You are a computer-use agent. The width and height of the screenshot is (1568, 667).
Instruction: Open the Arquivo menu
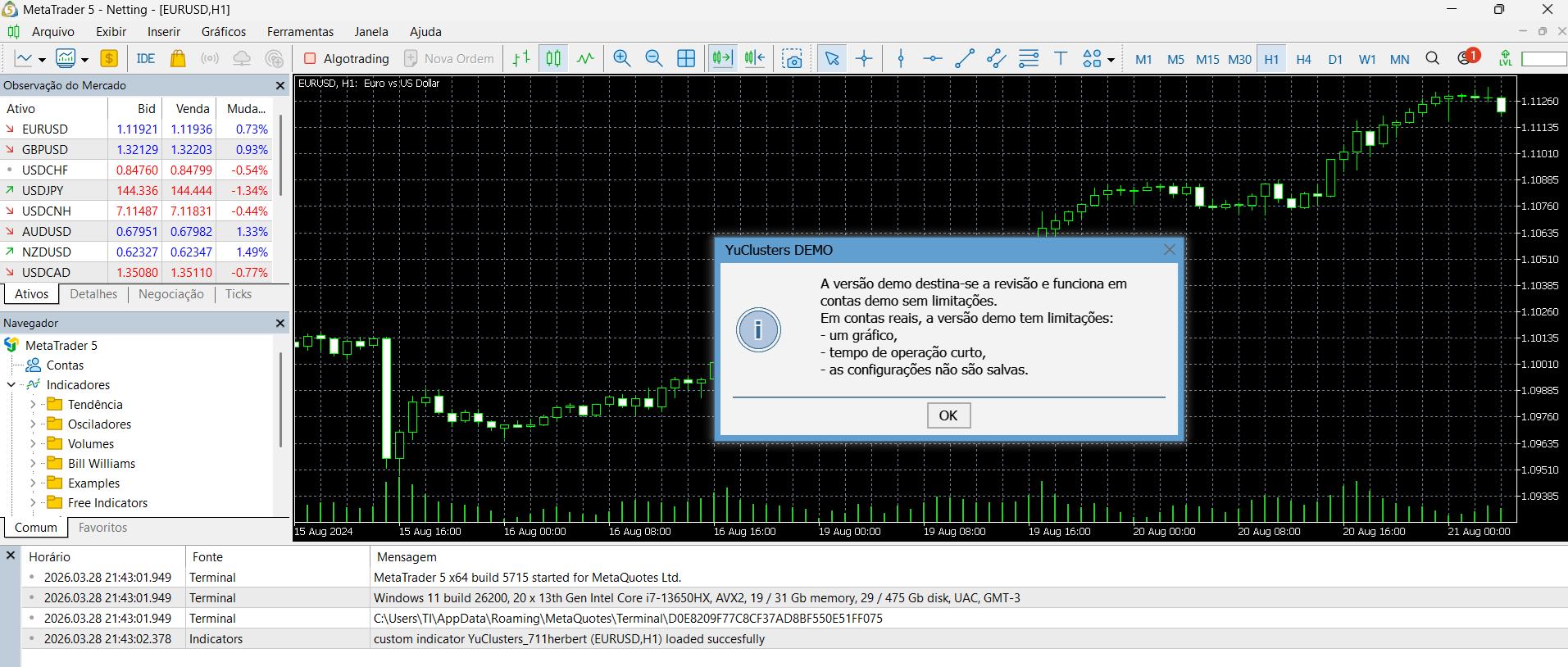(x=53, y=32)
